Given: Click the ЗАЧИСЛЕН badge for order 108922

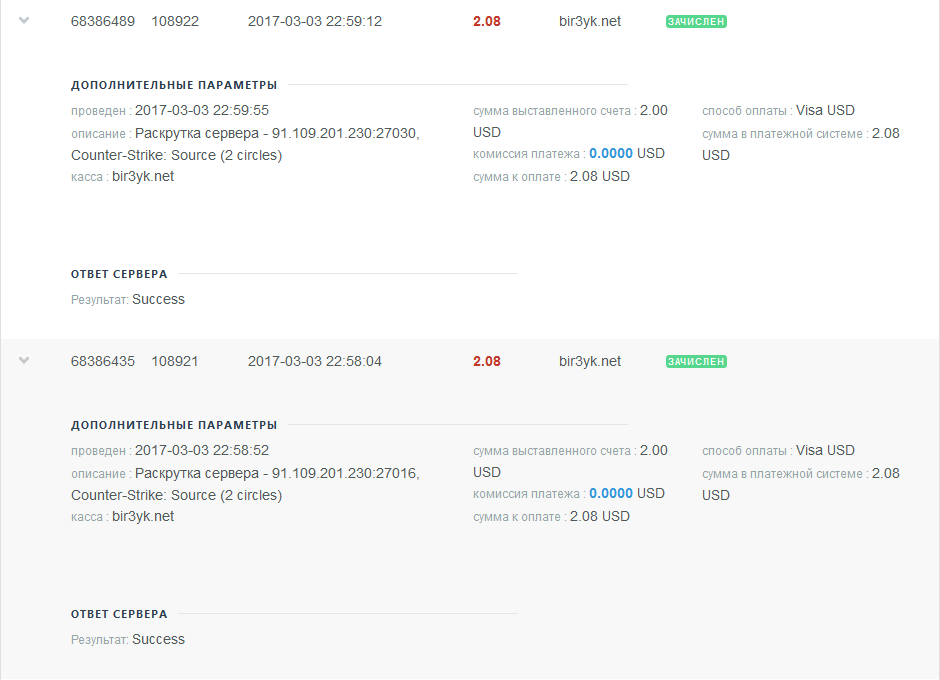Looking at the screenshot, I should pos(696,21).
